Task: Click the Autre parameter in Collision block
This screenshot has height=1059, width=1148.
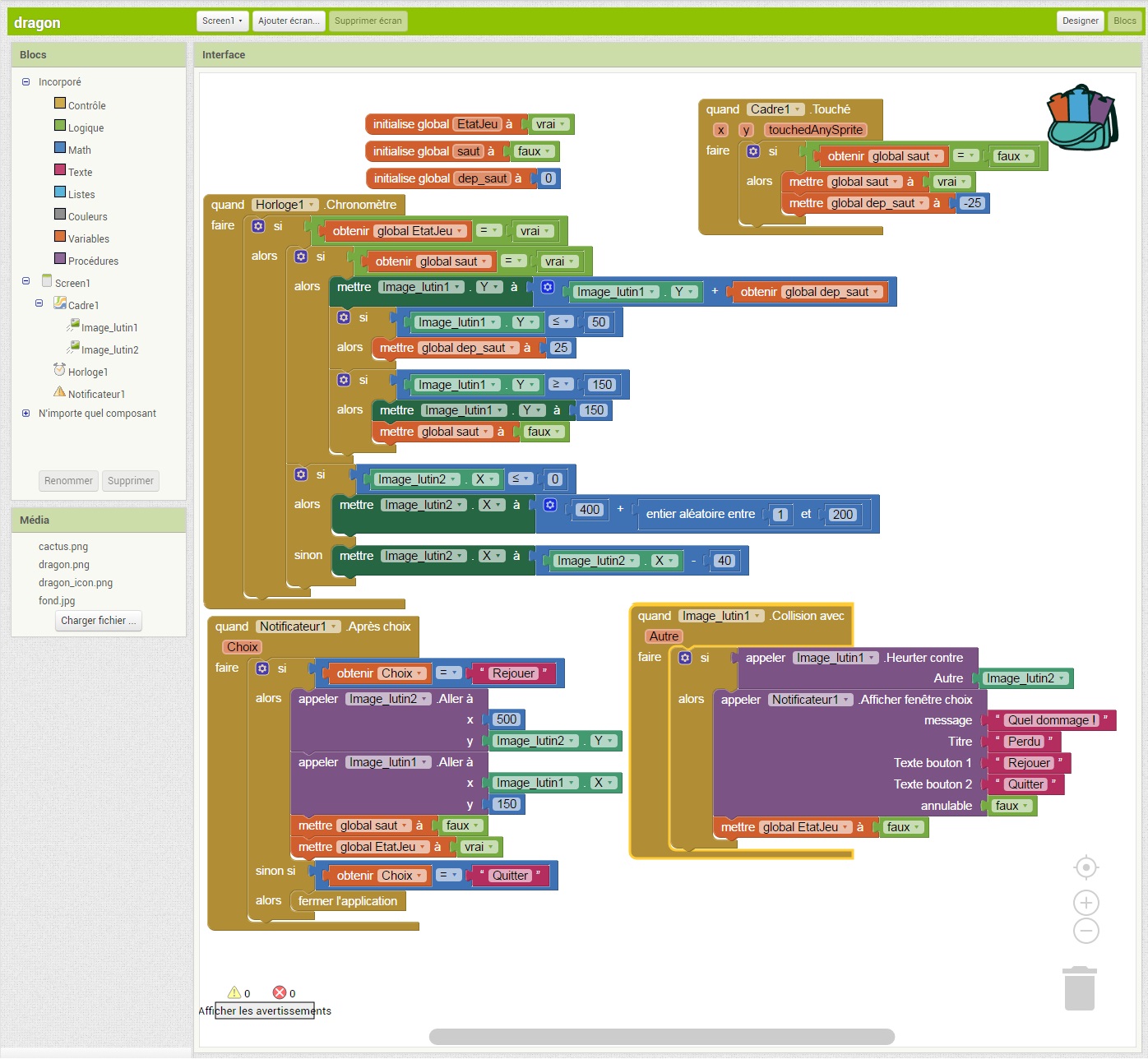Action: pyautogui.click(x=664, y=636)
